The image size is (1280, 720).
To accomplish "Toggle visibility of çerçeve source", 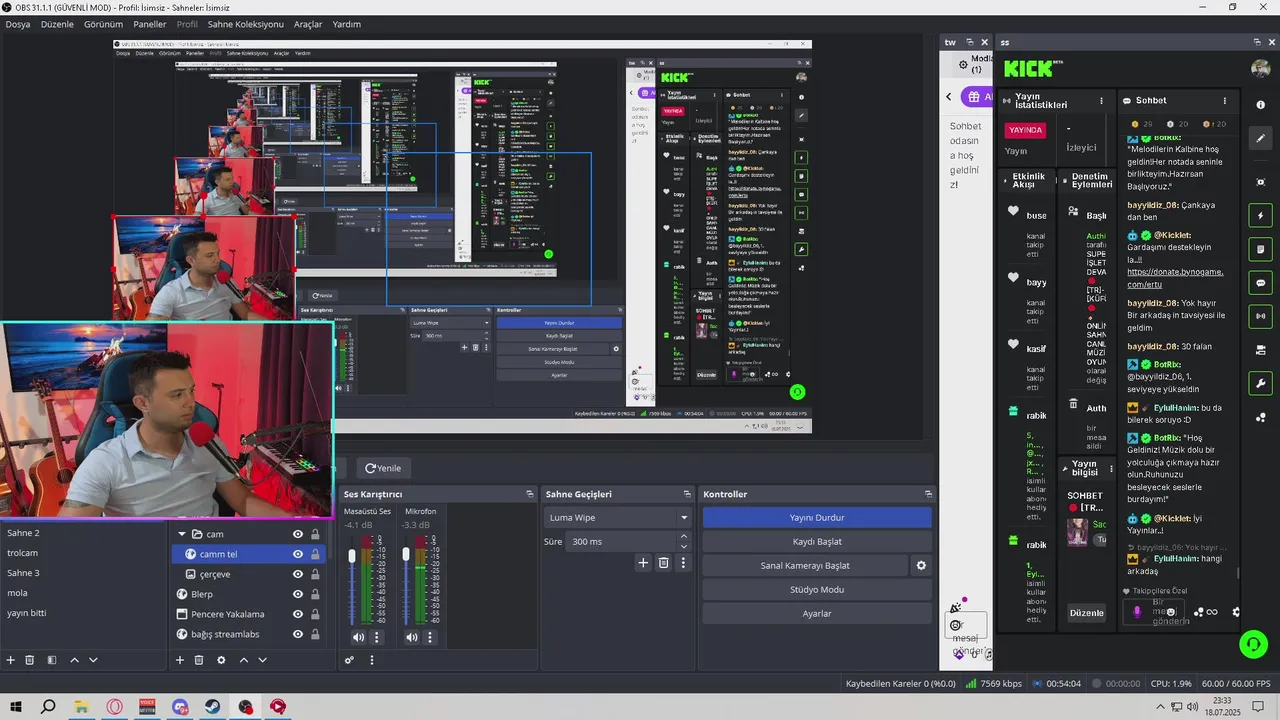I will click(x=298, y=574).
